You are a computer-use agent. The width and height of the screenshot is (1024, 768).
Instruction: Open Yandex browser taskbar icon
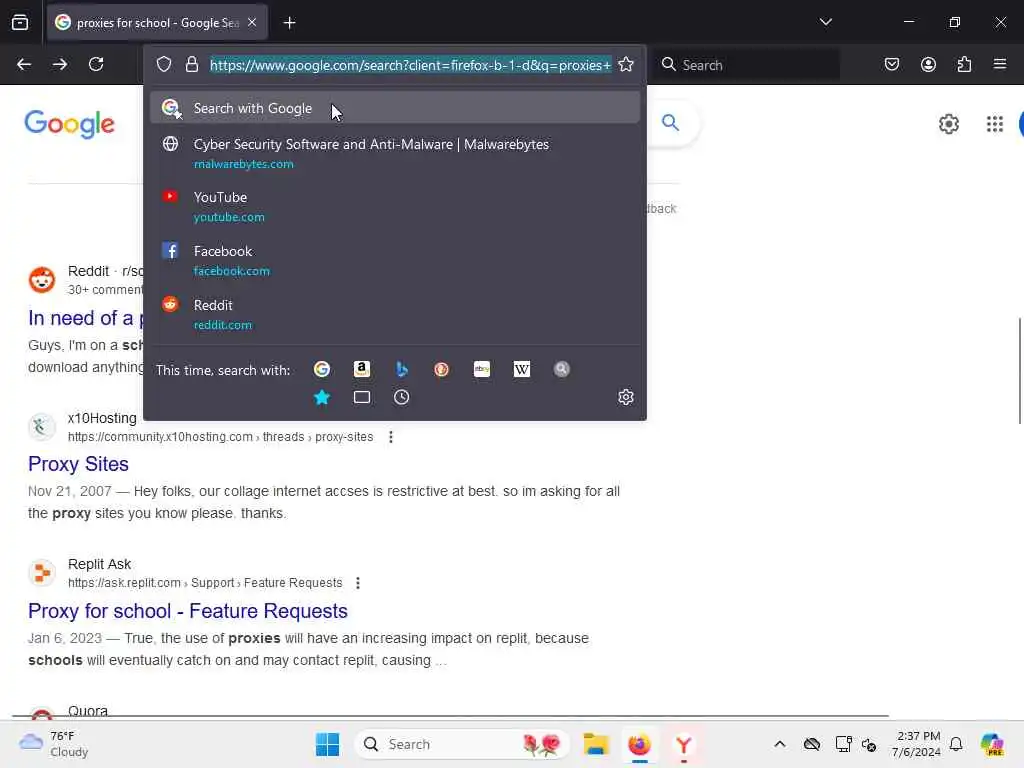click(x=683, y=744)
